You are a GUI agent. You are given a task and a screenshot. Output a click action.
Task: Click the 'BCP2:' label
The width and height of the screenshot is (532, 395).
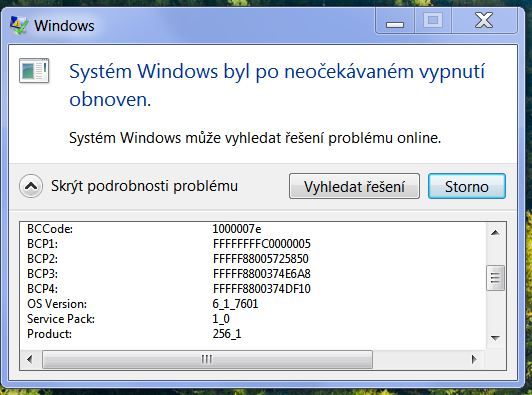[42, 259]
